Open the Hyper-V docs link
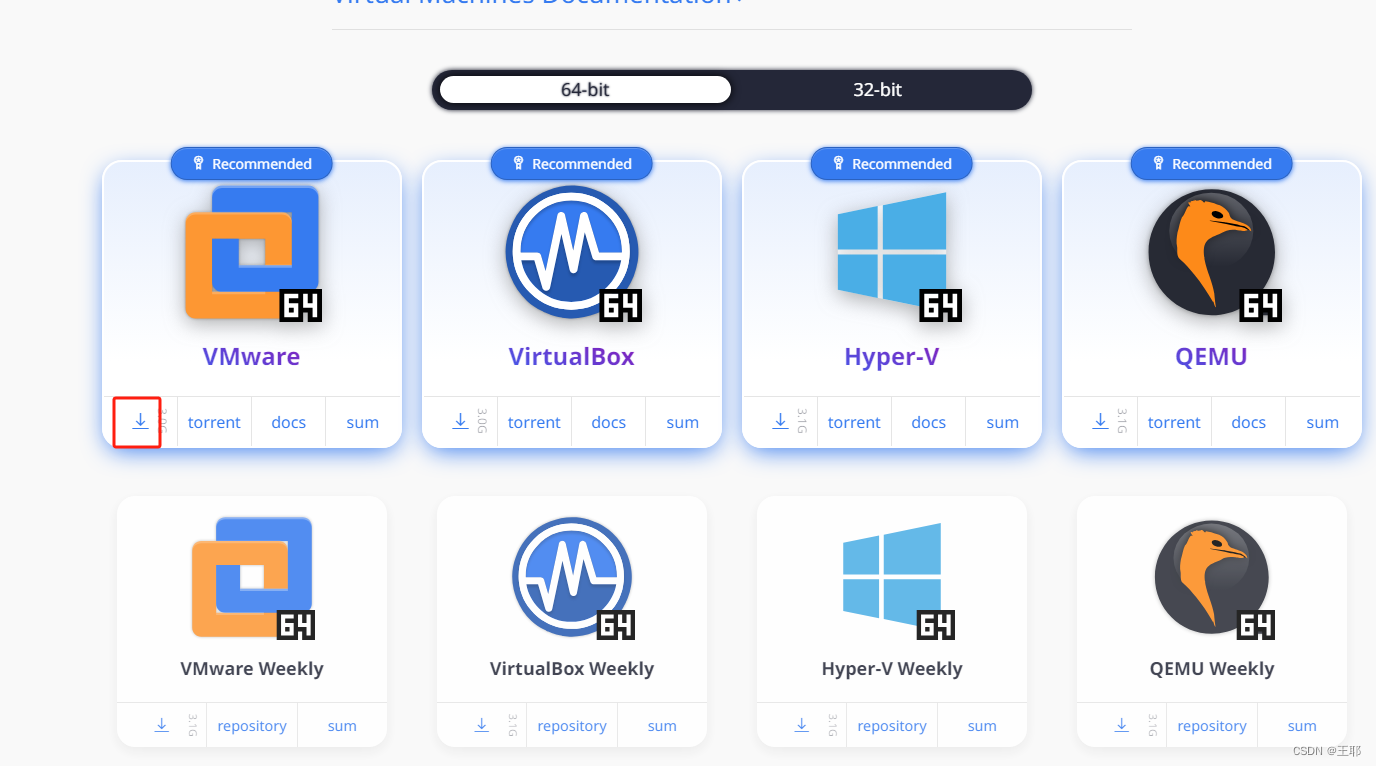This screenshot has height=766, width=1376. (x=929, y=422)
